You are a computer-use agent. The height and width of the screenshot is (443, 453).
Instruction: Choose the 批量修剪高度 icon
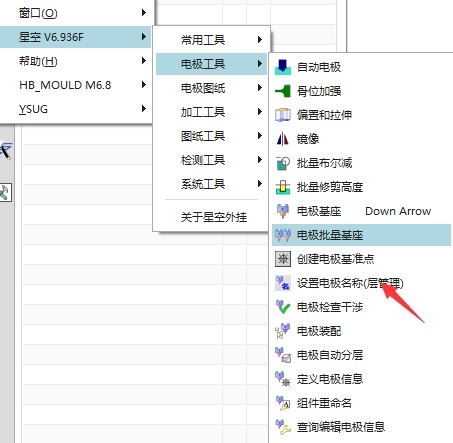pos(283,187)
